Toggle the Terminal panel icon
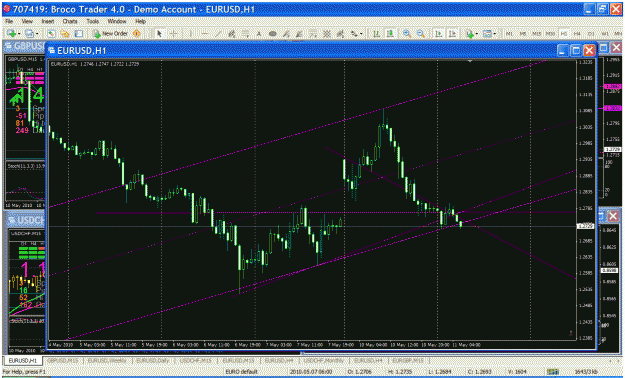Screen dimensions: 625x378 pyautogui.click(x=79, y=33)
